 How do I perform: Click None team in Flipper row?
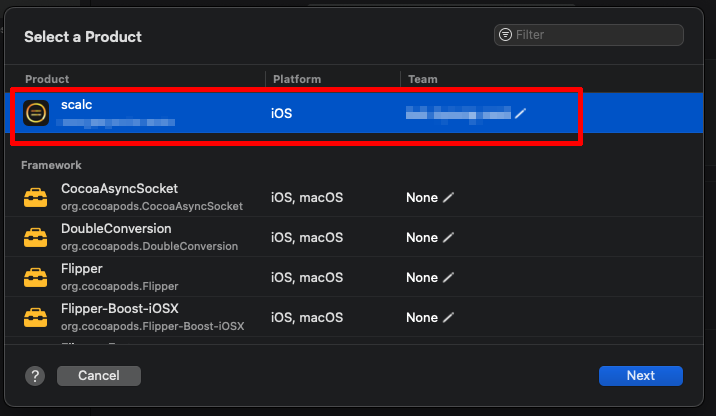pos(422,278)
